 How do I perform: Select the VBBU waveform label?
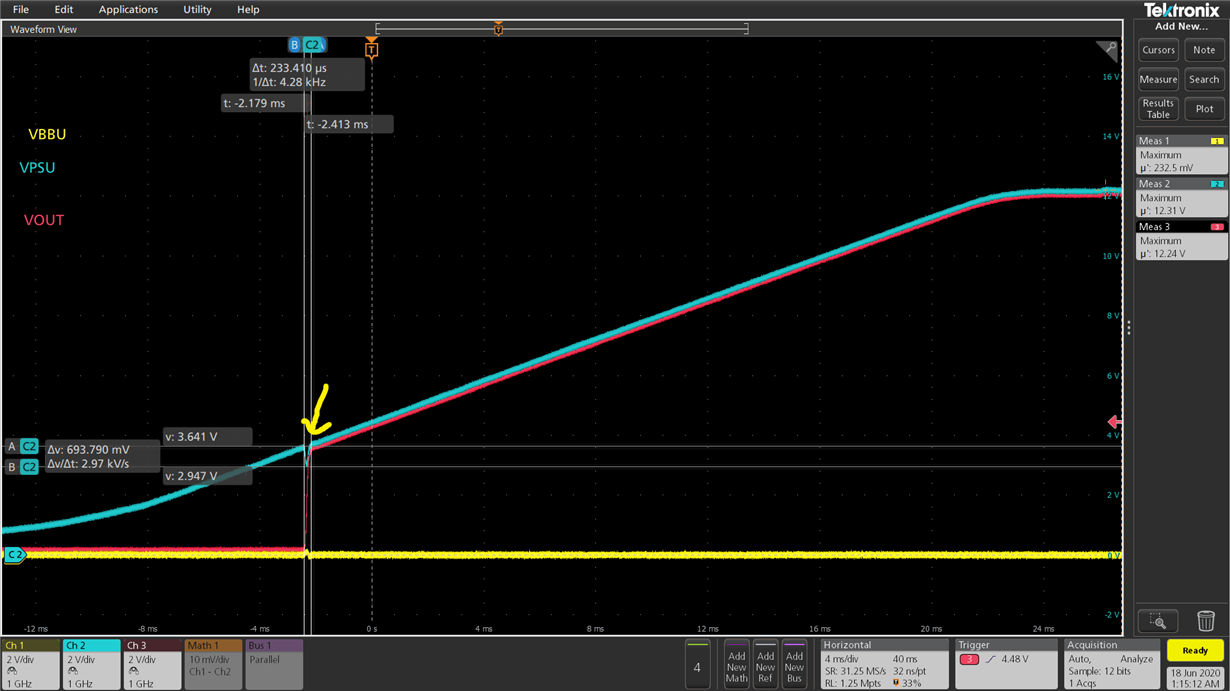47,134
